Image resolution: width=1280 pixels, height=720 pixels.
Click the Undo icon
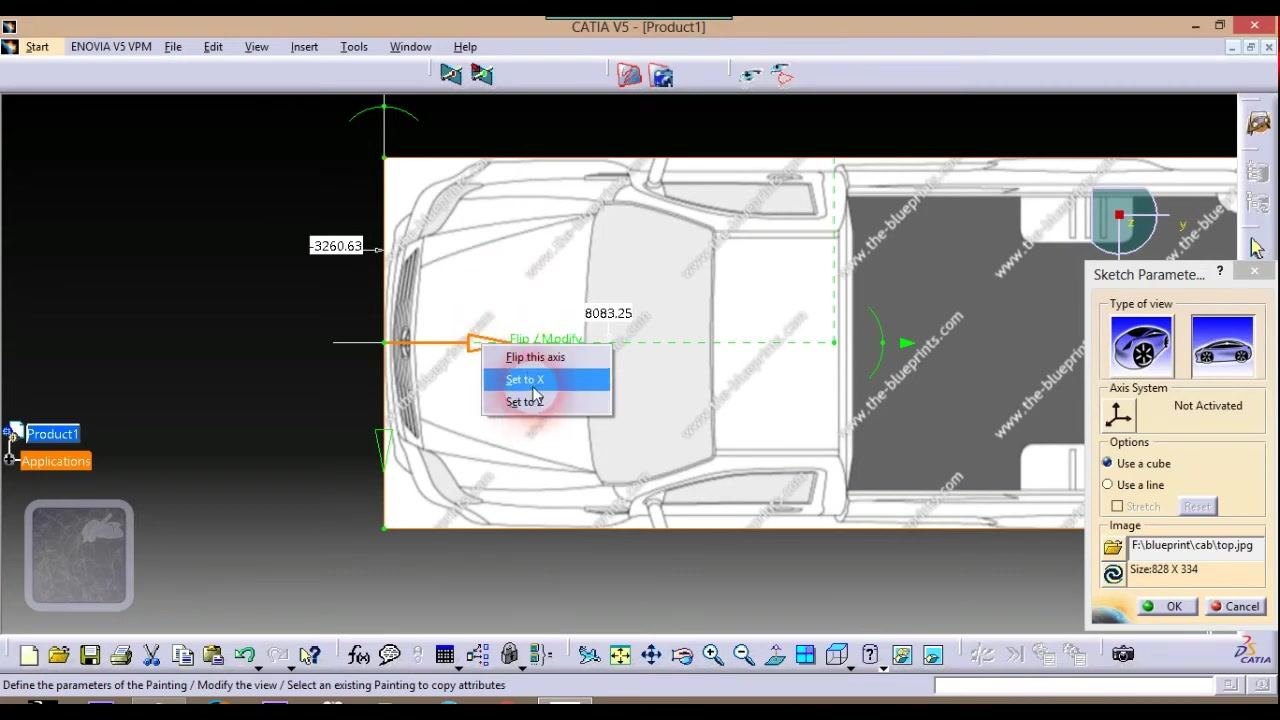point(244,655)
